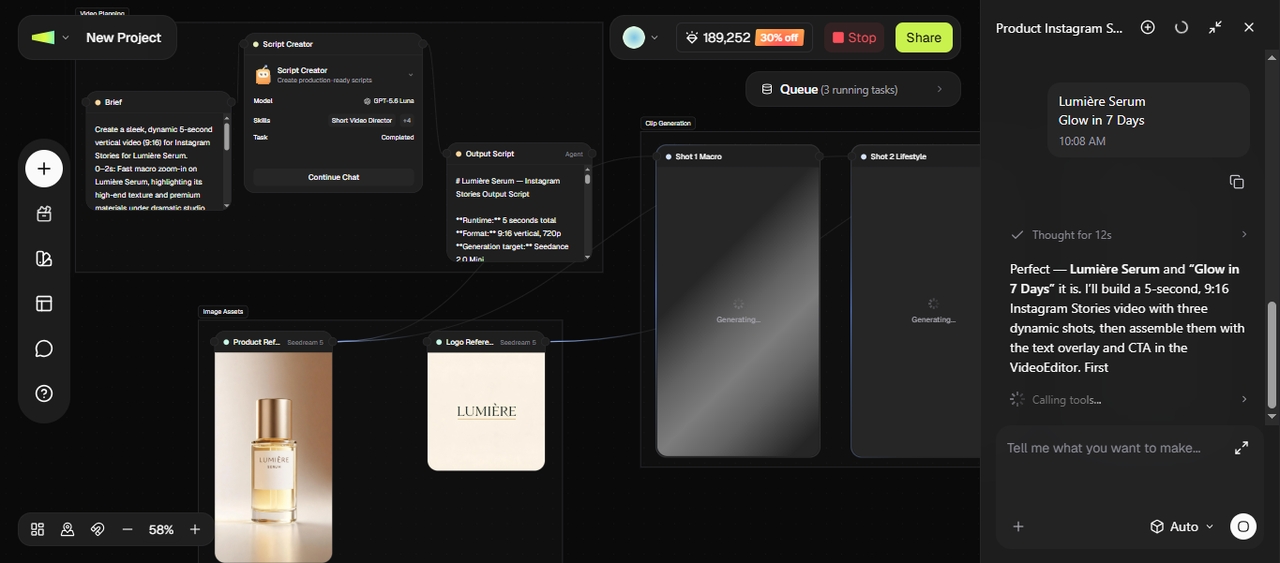Click the Agent label on Output Script
1280x563 pixels.
[x=574, y=154]
